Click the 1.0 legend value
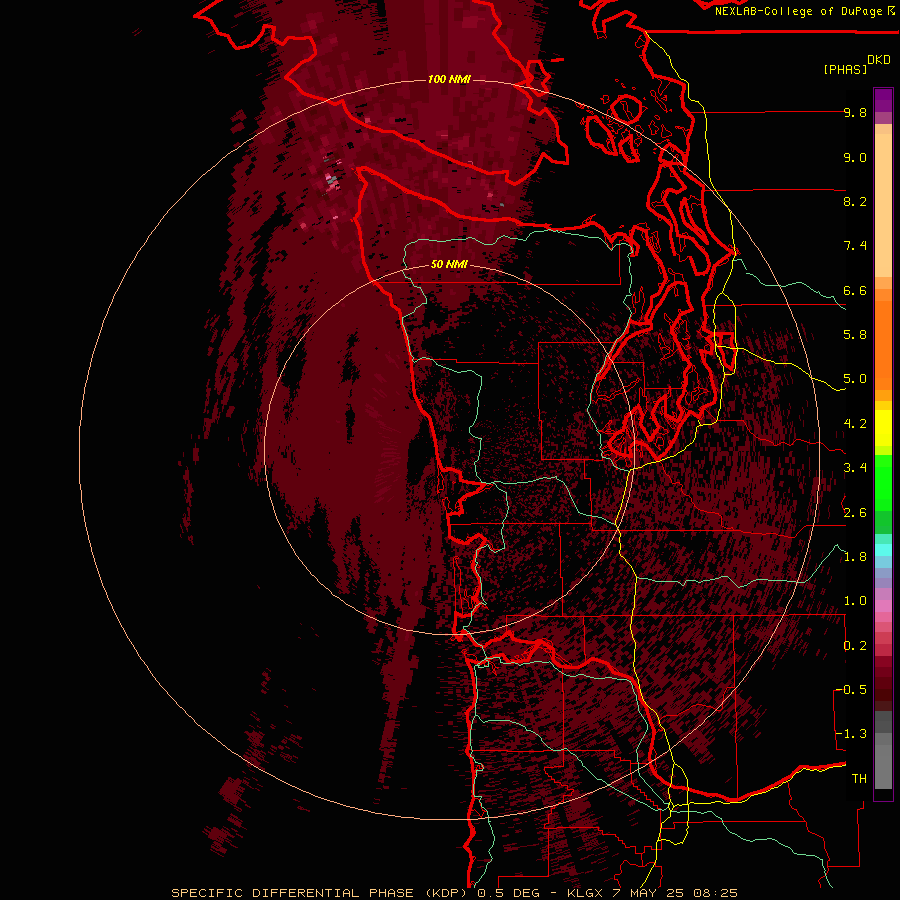 click(x=855, y=601)
